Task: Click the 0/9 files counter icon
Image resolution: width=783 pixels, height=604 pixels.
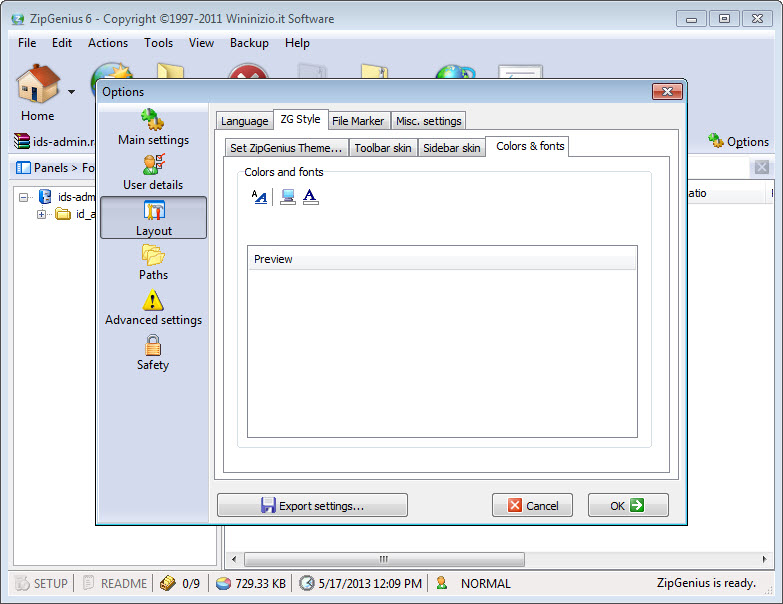Action: point(168,583)
